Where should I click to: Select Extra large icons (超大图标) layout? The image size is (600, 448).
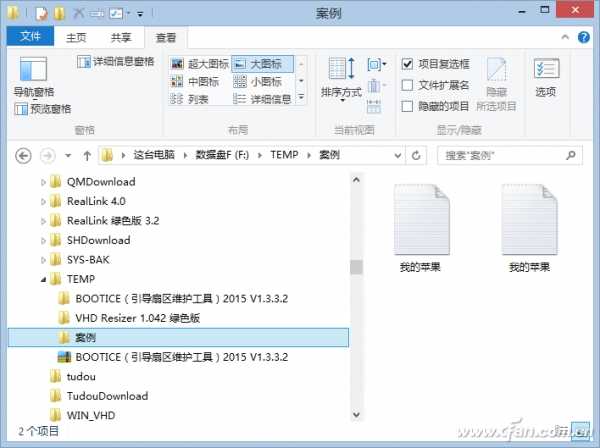coord(199,64)
